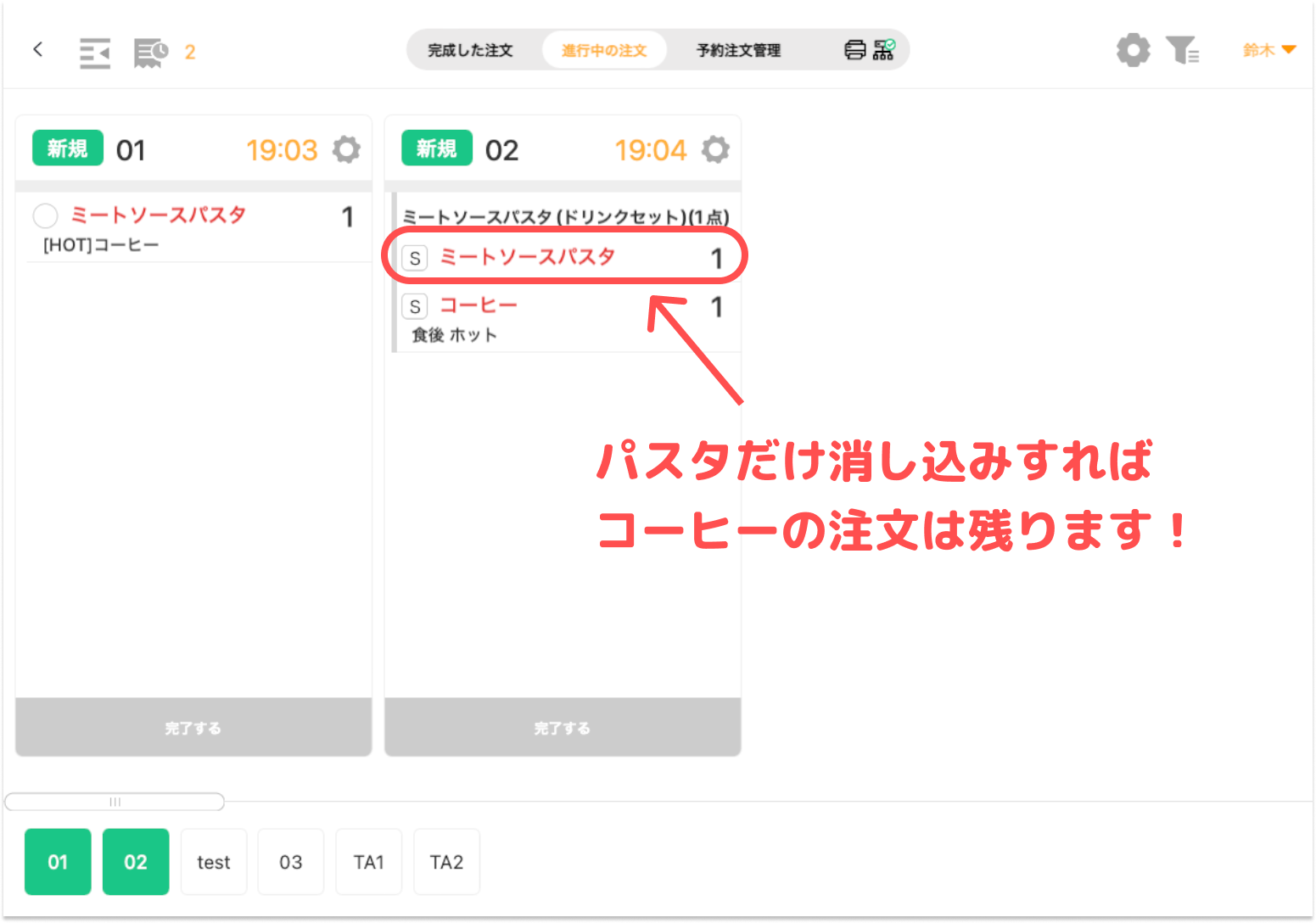This screenshot has width=1316, height=923.
Task: Select table 01 in the bottom bar
Action: pyautogui.click(x=58, y=862)
